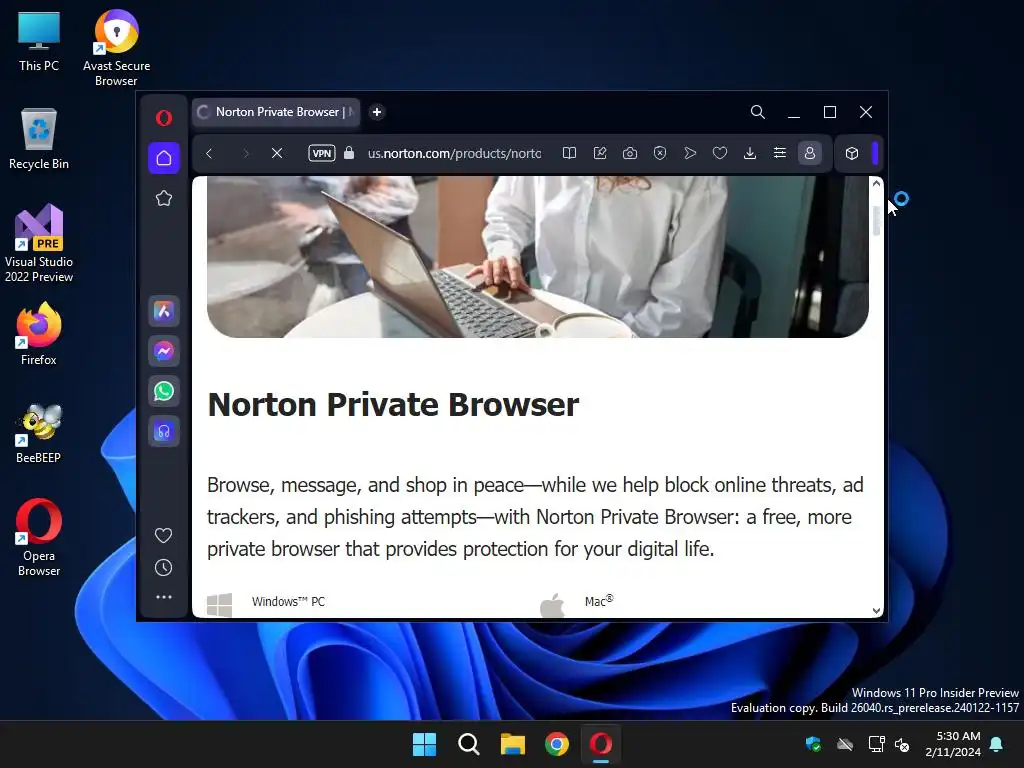The image size is (1024, 768).
Task: Click the OneDrive cloud tray icon
Action: [x=845, y=744]
